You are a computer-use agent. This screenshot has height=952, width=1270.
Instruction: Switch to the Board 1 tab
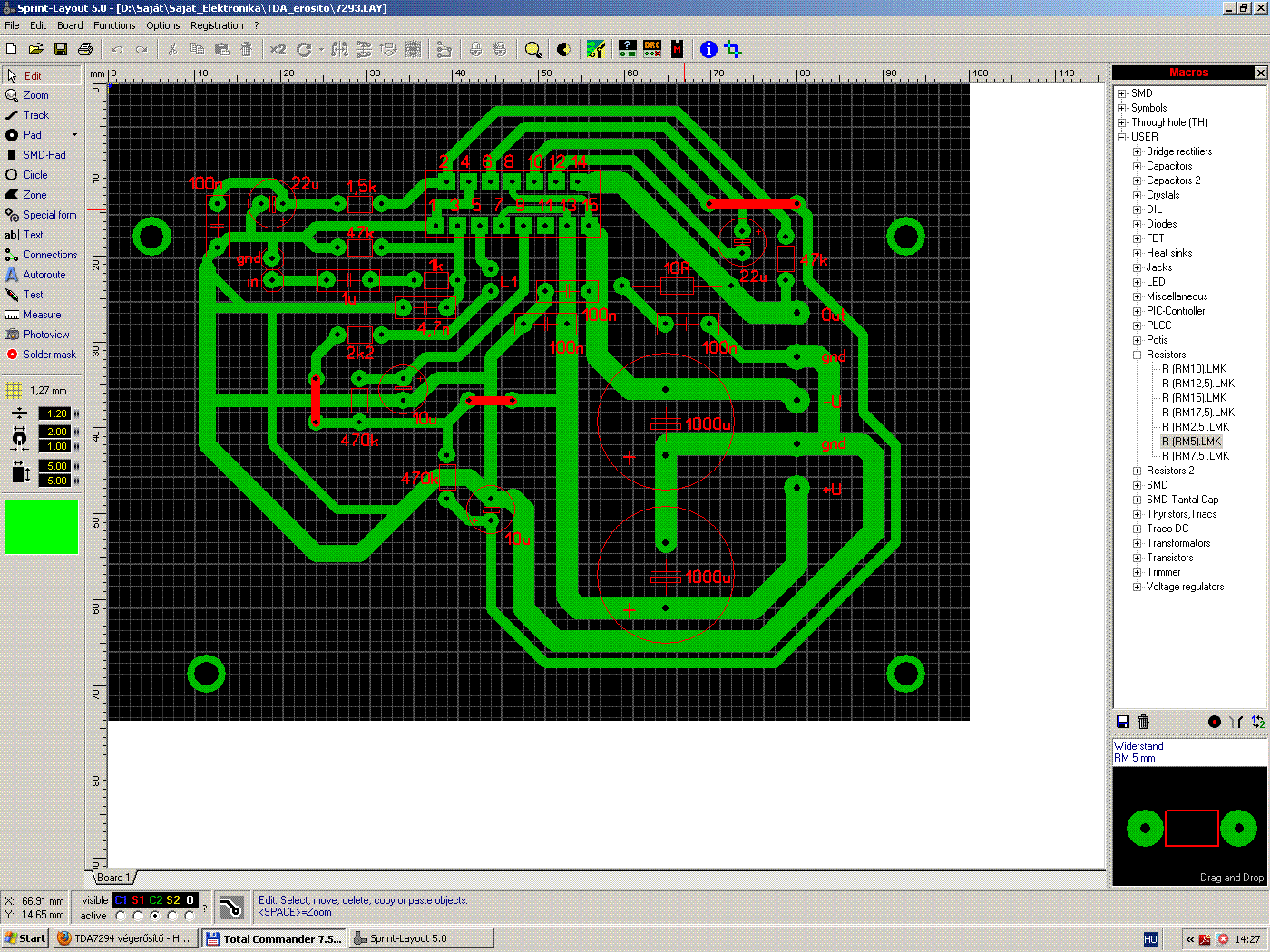(x=113, y=878)
